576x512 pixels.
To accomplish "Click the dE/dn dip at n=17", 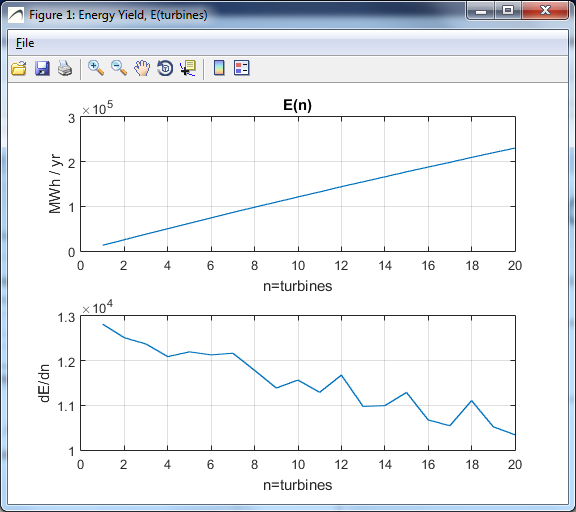I will click(450, 425).
